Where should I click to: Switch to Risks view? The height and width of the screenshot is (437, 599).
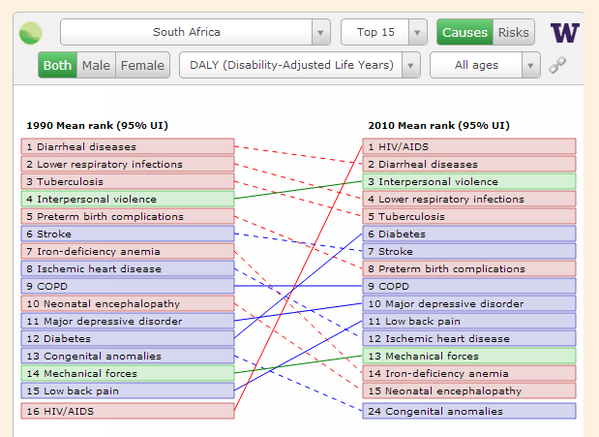(x=513, y=32)
